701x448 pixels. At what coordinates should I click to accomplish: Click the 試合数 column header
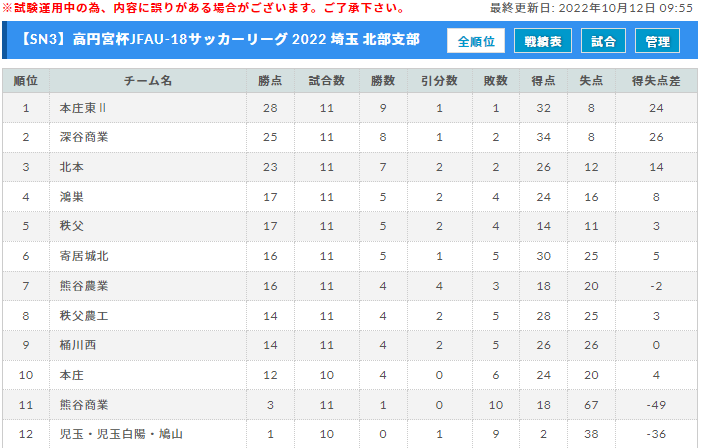(x=326, y=81)
